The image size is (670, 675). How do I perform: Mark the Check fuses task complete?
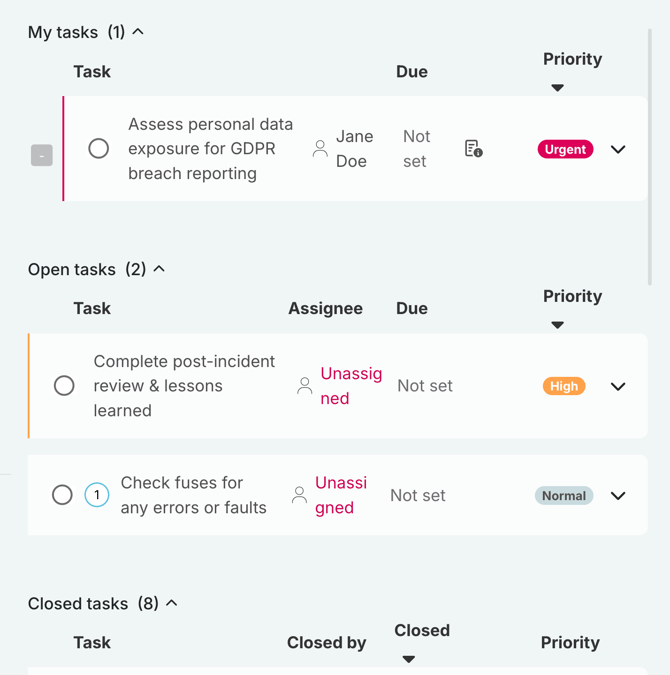pyautogui.click(x=62, y=495)
